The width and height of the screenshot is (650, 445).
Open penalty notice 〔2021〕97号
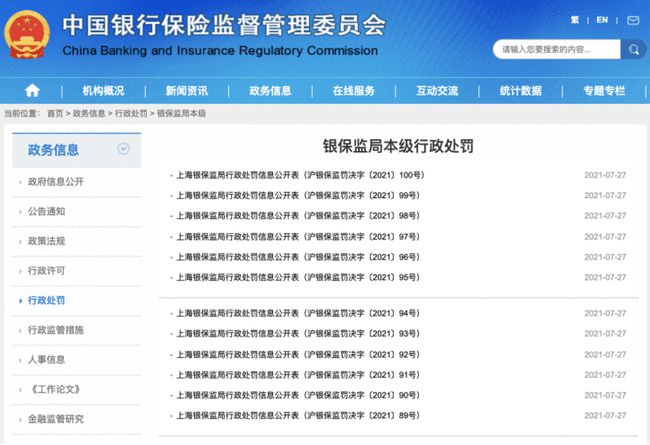(298, 237)
